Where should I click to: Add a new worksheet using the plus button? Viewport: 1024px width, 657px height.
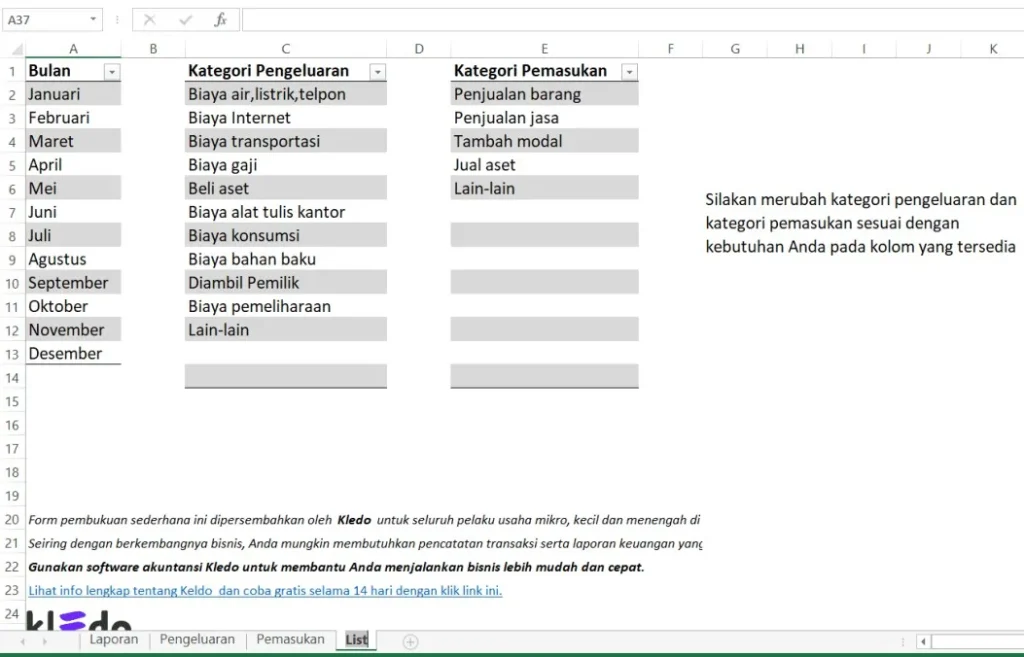tap(409, 640)
